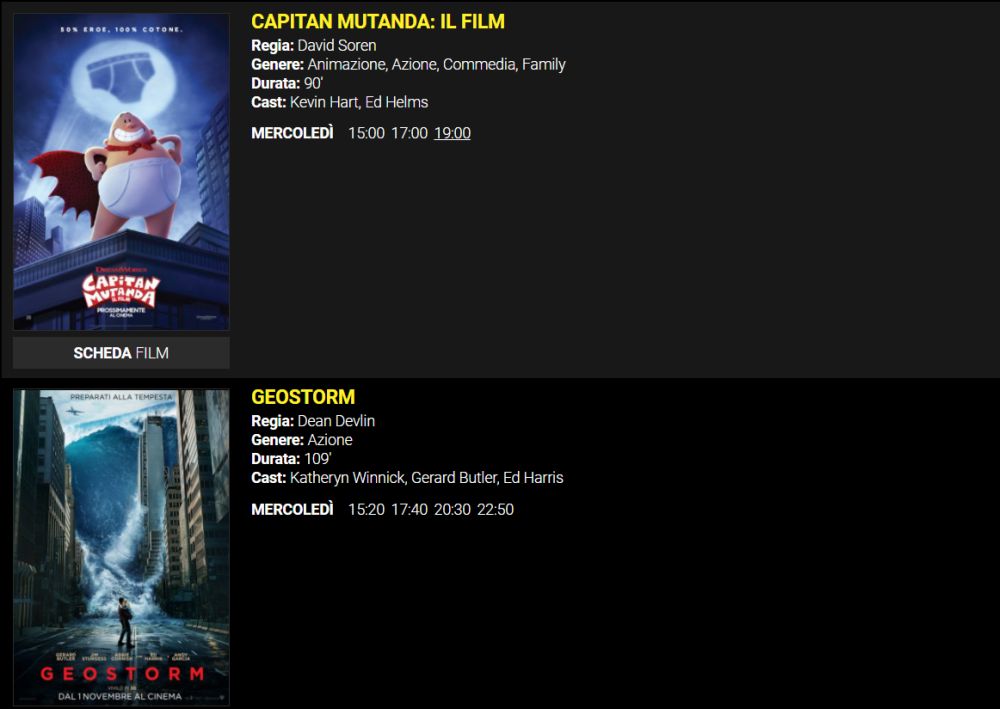Click director name David Soren

(337, 45)
